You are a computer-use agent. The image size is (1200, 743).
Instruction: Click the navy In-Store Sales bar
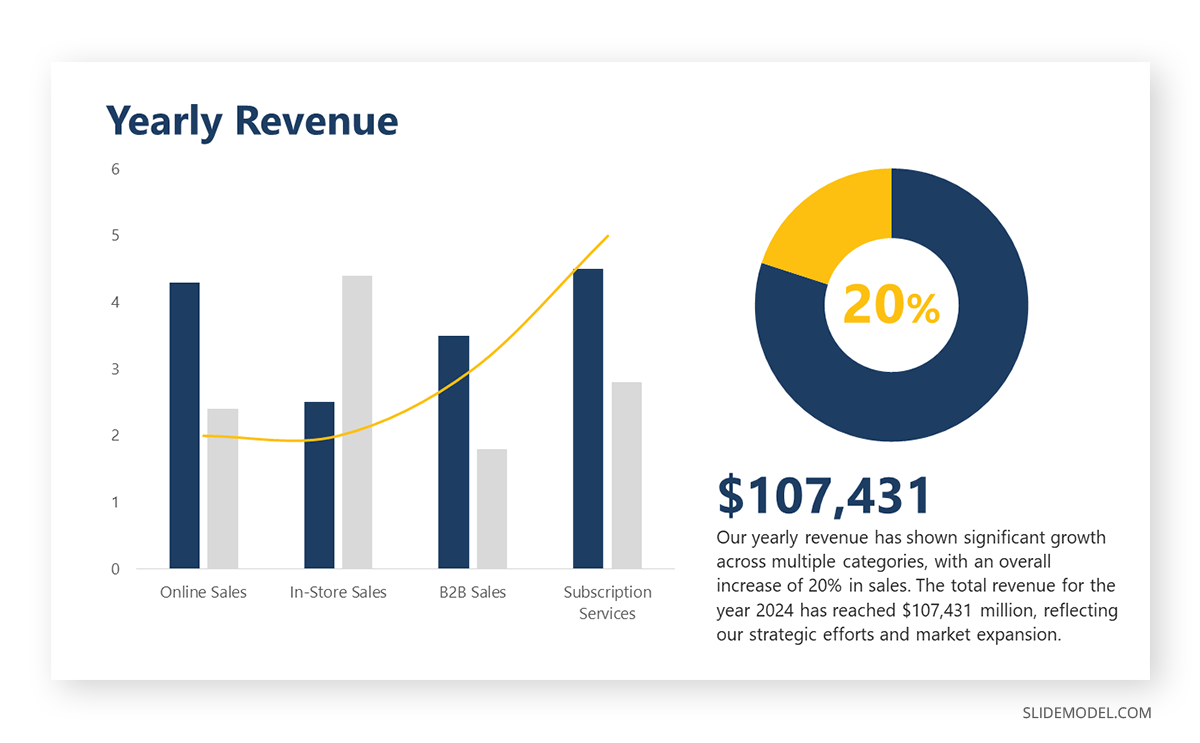(319, 486)
